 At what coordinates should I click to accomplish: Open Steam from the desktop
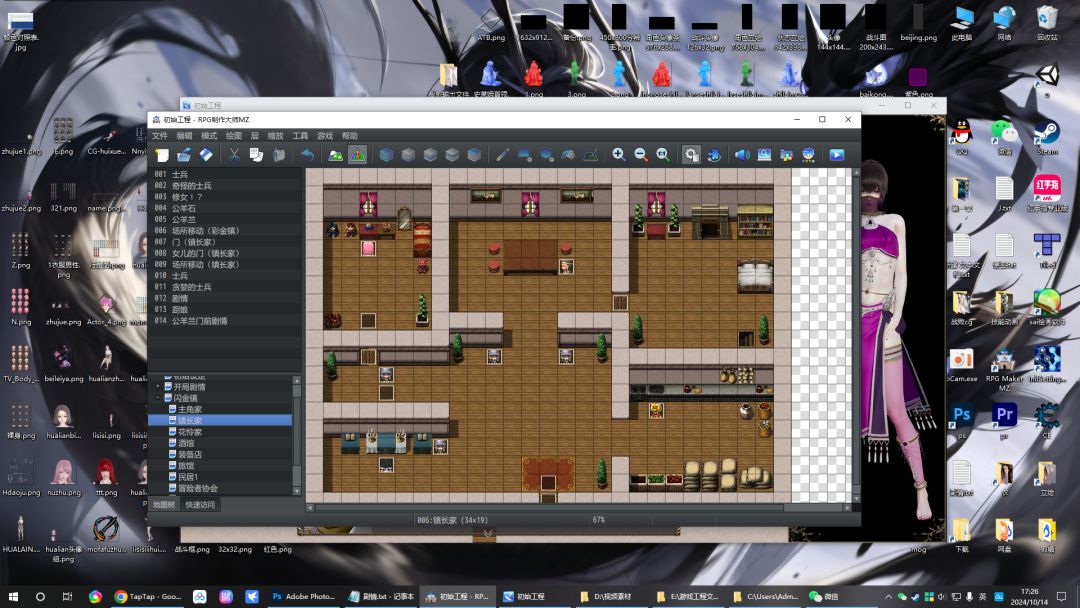pos(1046,136)
